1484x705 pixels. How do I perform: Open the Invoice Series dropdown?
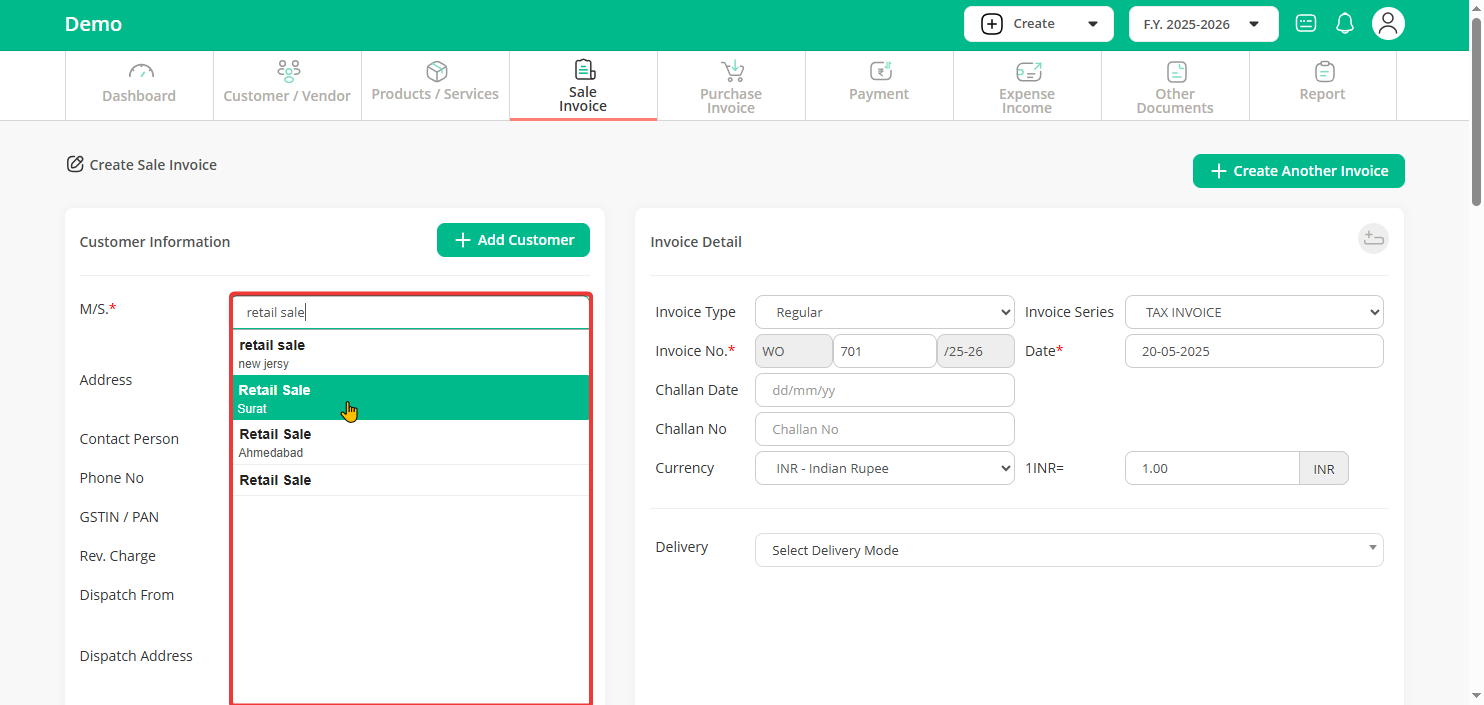pos(1254,312)
